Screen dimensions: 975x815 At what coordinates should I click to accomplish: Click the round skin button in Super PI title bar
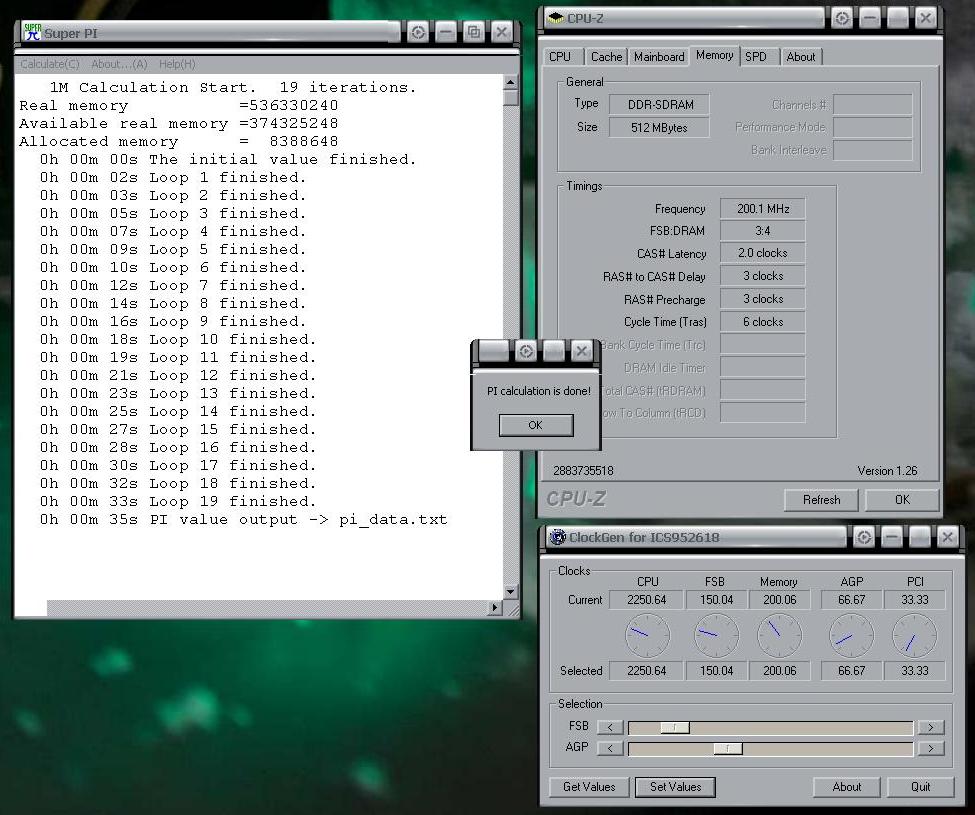tap(418, 32)
